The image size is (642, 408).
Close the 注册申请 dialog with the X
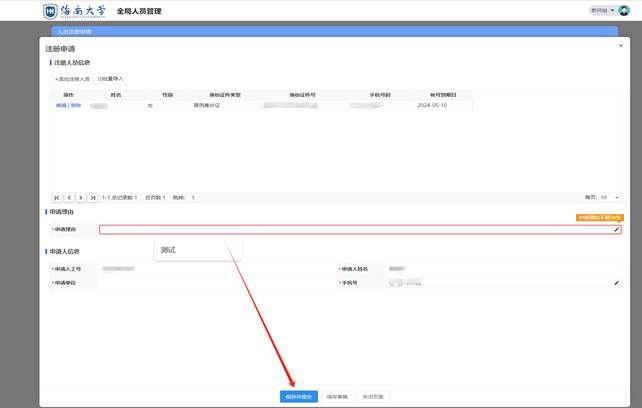(620, 46)
